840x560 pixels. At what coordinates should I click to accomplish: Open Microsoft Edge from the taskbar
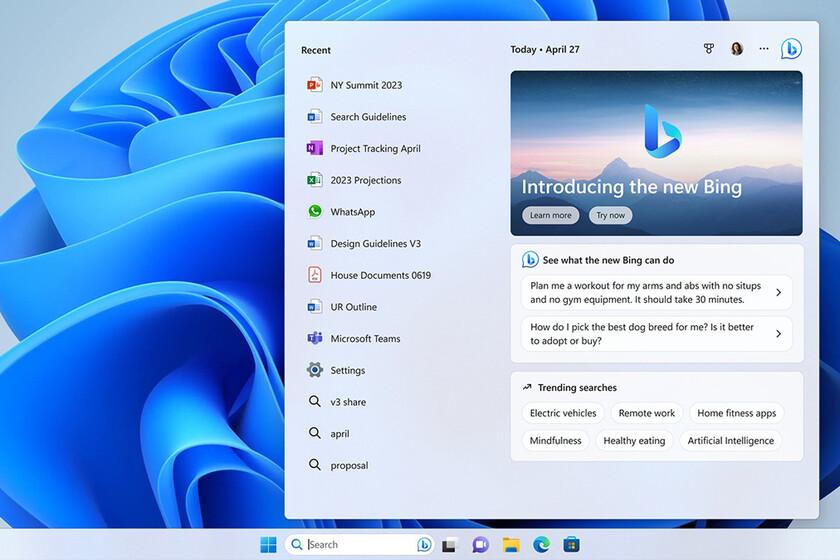541,545
